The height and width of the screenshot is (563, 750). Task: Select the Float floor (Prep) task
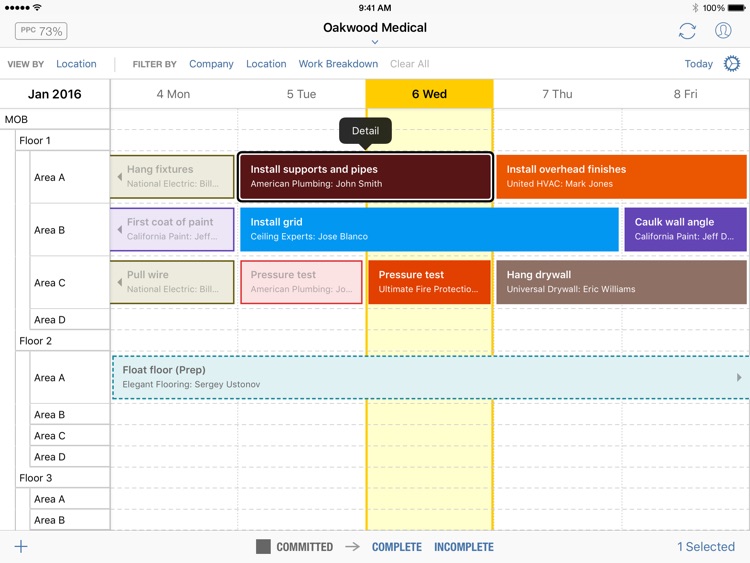[431, 377]
